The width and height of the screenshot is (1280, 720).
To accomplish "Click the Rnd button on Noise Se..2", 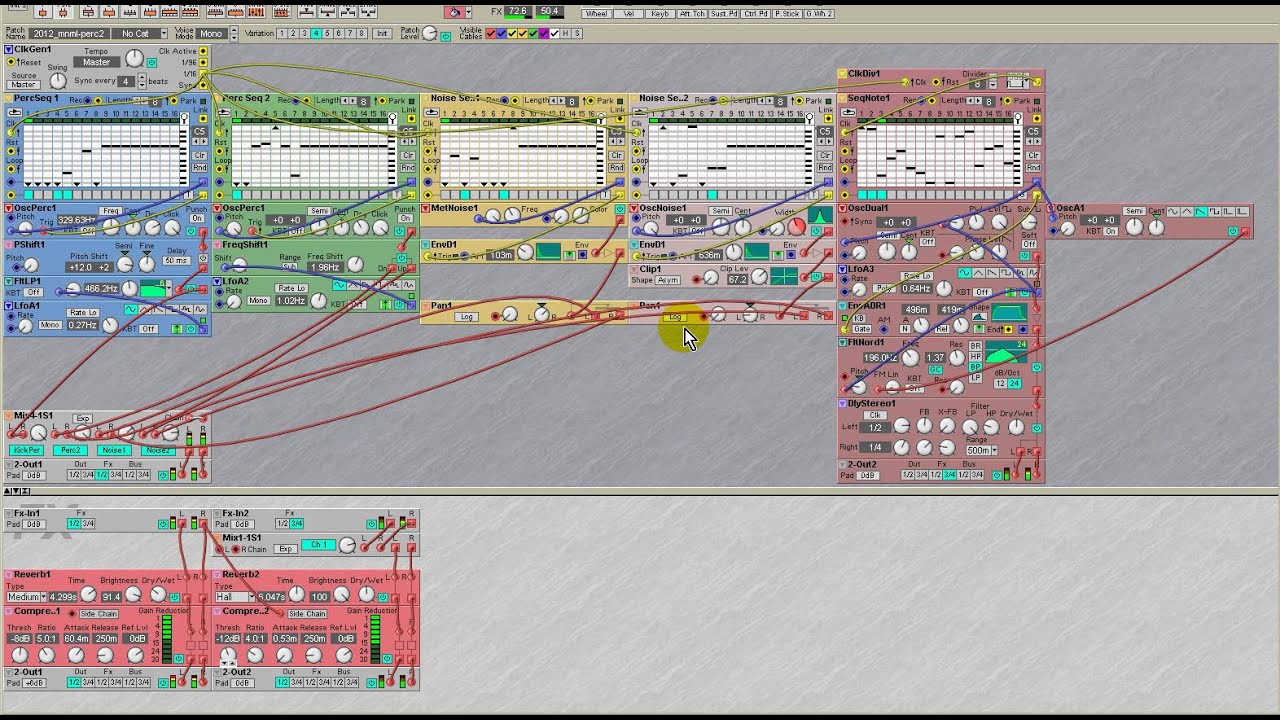I will (825, 167).
